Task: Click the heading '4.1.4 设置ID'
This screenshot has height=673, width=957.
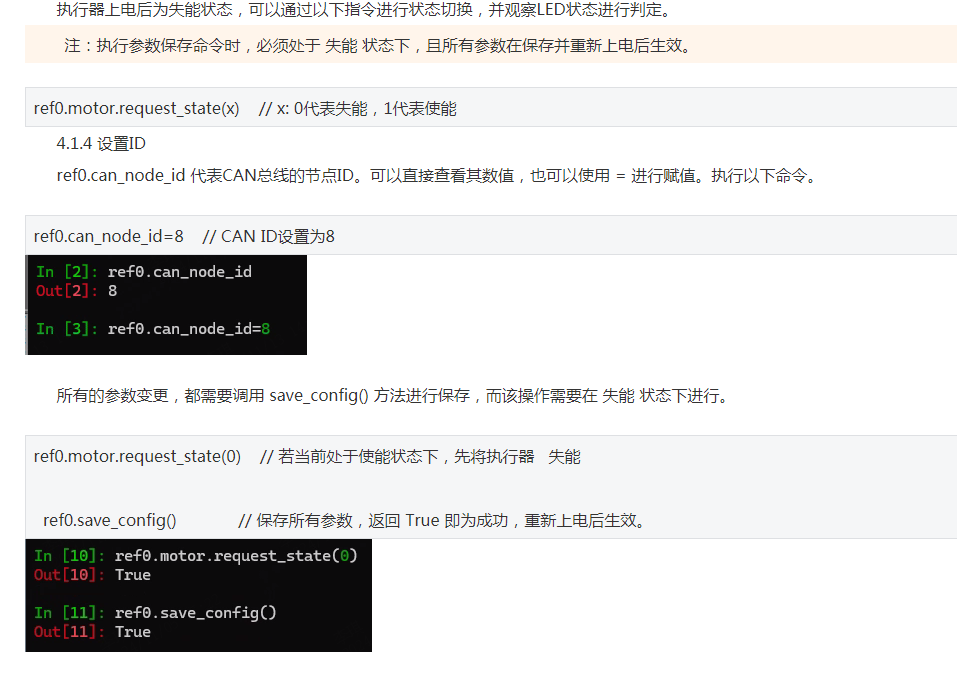Action: click(x=101, y=144)
